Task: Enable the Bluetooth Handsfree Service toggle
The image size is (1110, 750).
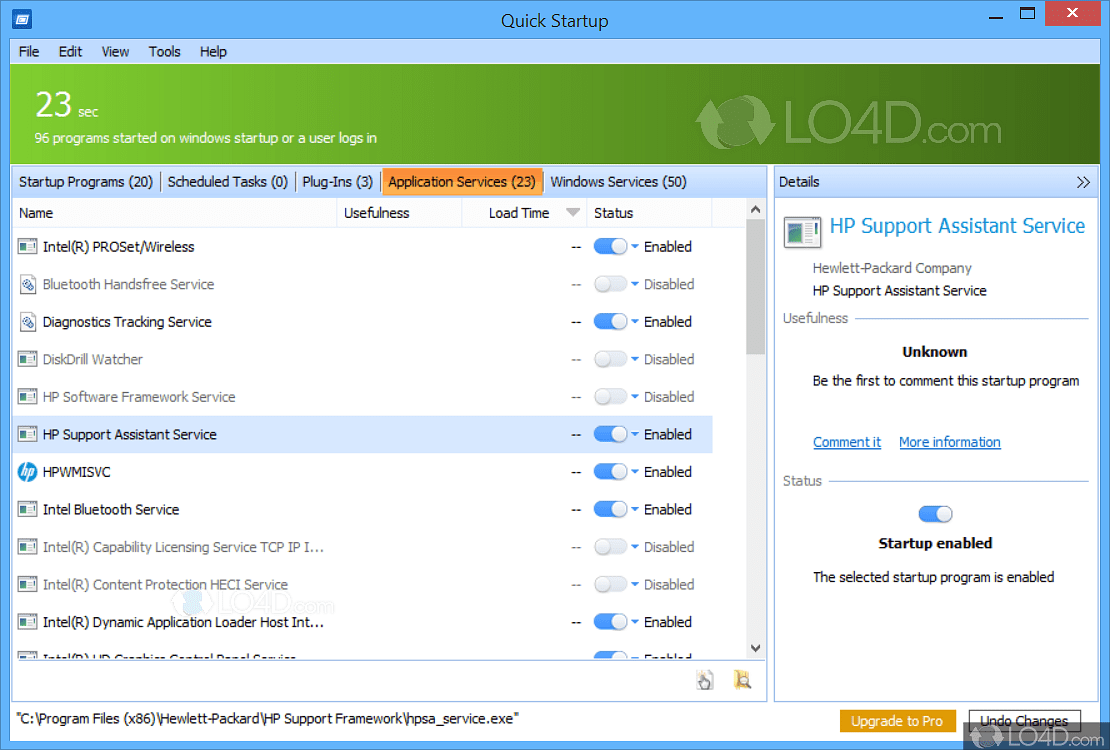Action: pyautogui.click(x=610, y=284)
